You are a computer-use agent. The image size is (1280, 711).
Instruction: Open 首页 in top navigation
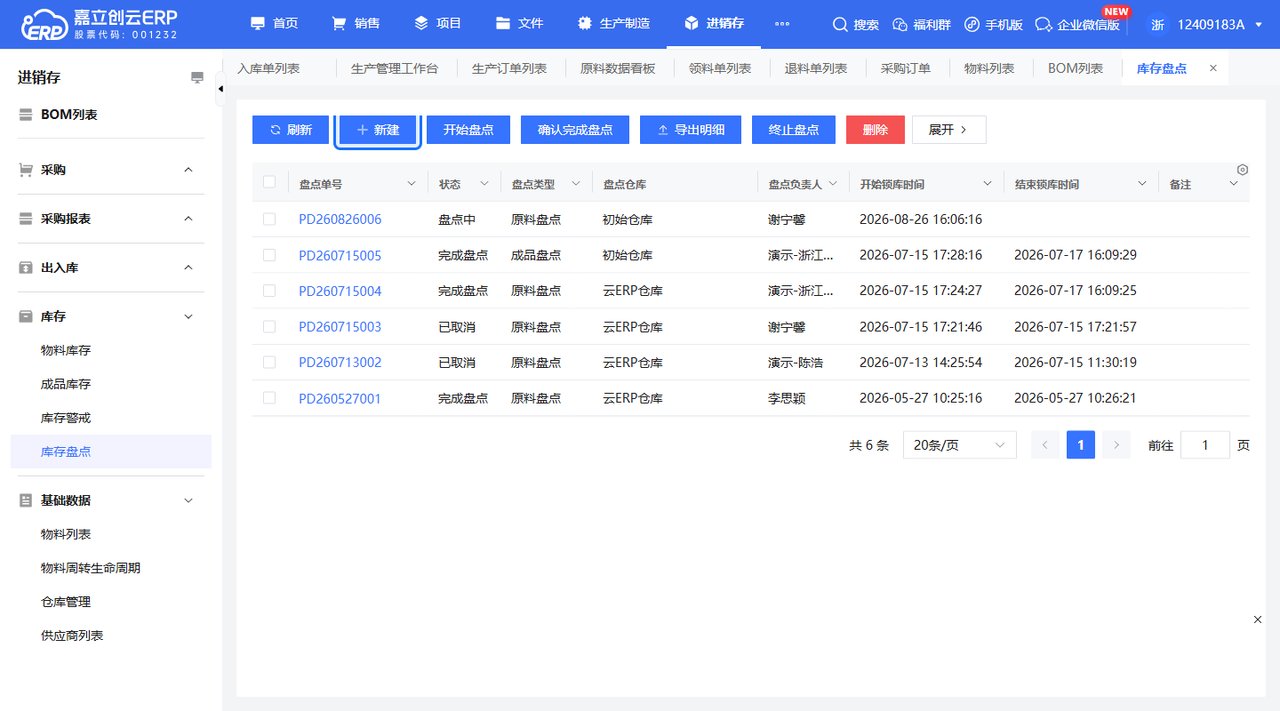tap(274, 24)
